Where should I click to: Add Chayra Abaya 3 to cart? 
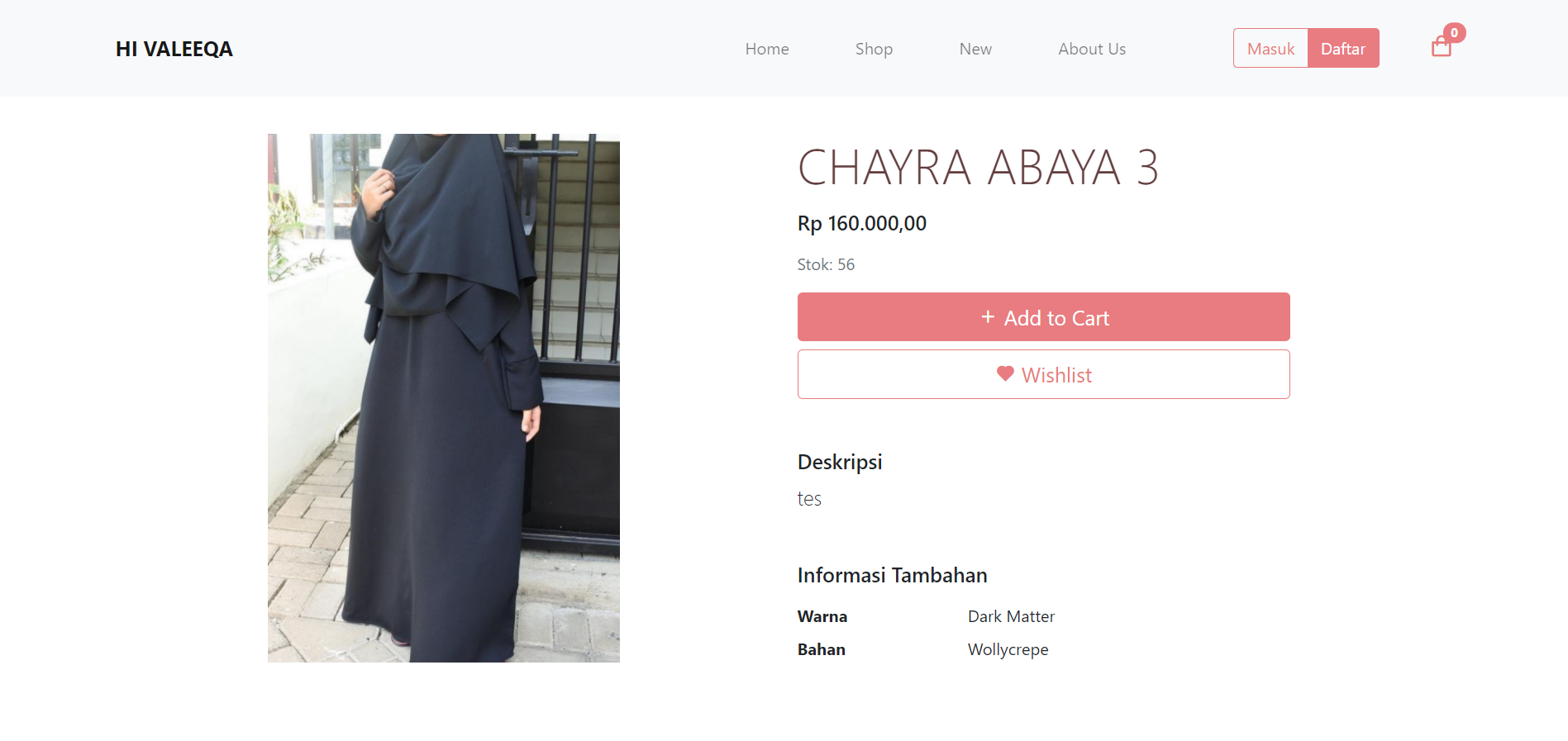click(x=1043, y=317)
